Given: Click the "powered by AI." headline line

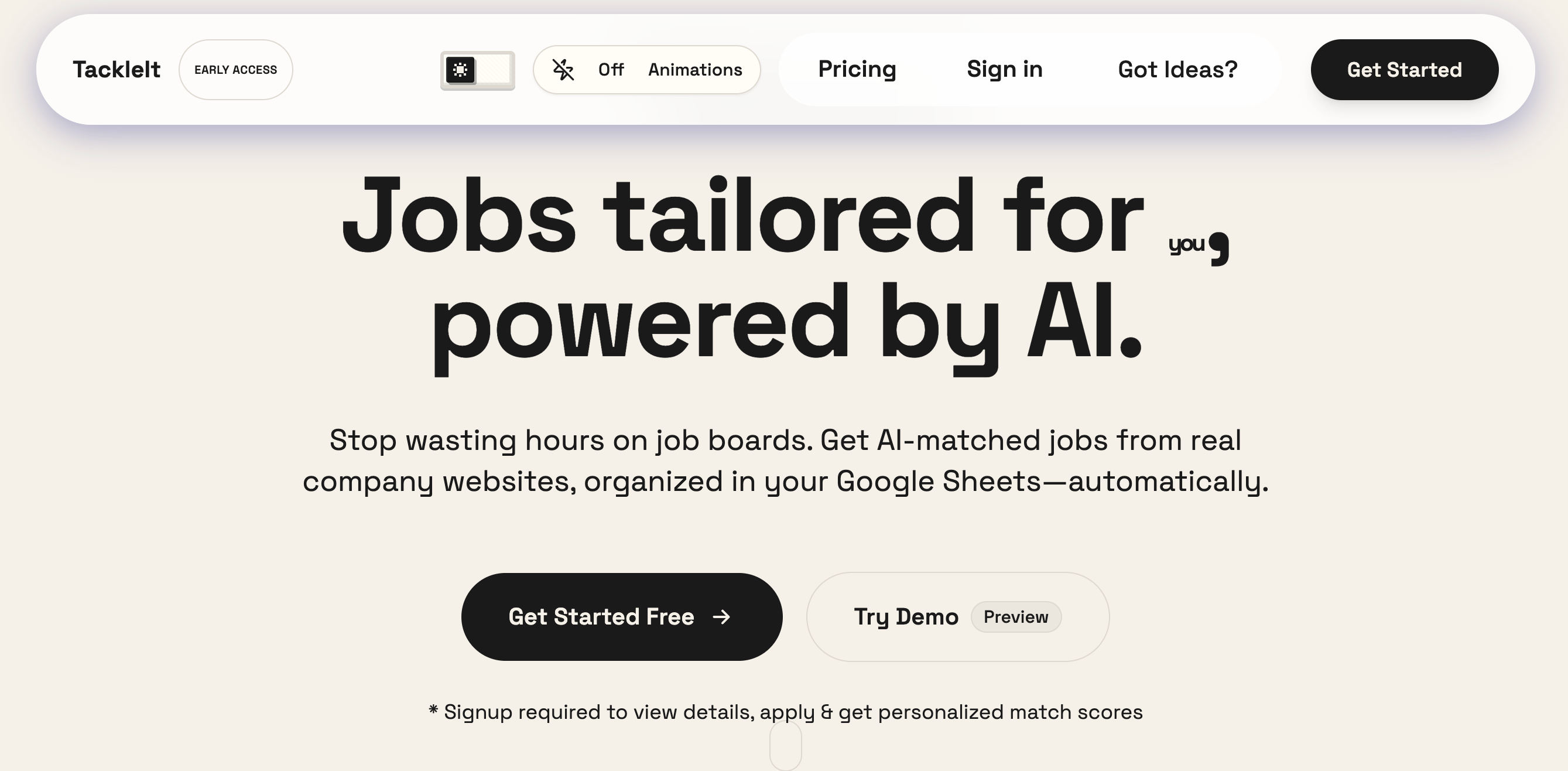Looking at the screenshot, I should tap(785, 323).
